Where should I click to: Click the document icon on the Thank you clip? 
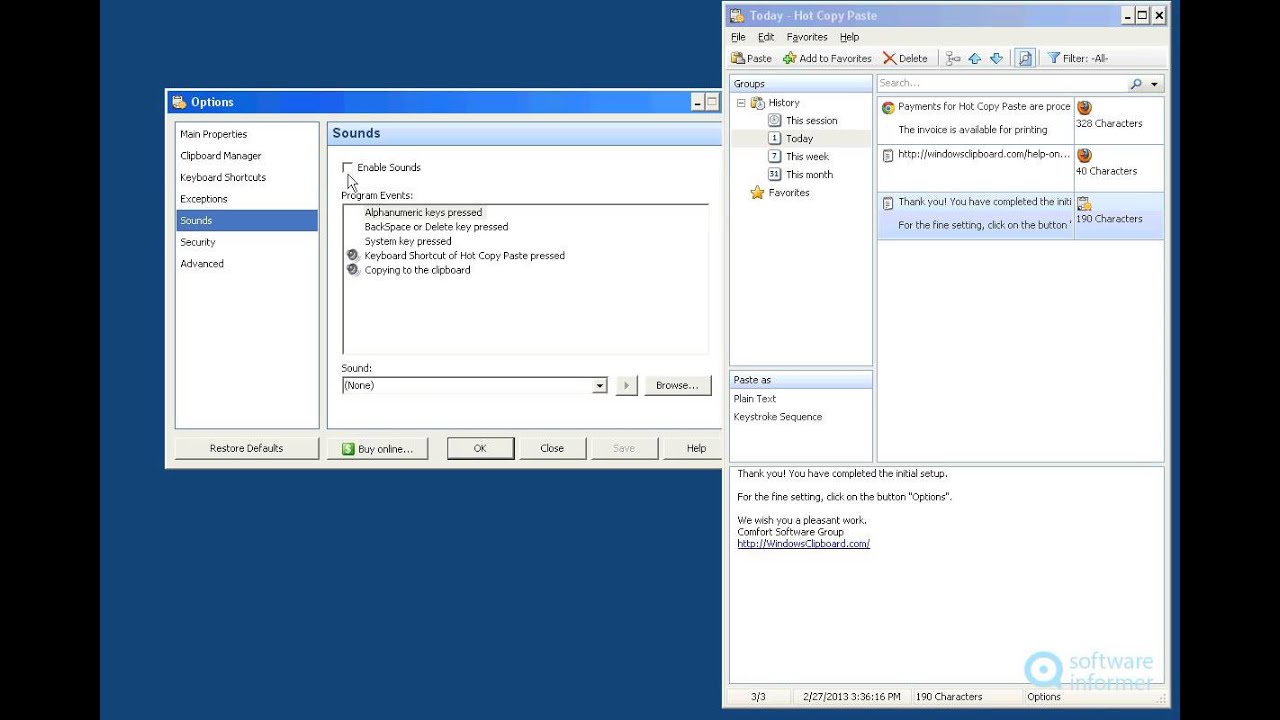point(888,203)
